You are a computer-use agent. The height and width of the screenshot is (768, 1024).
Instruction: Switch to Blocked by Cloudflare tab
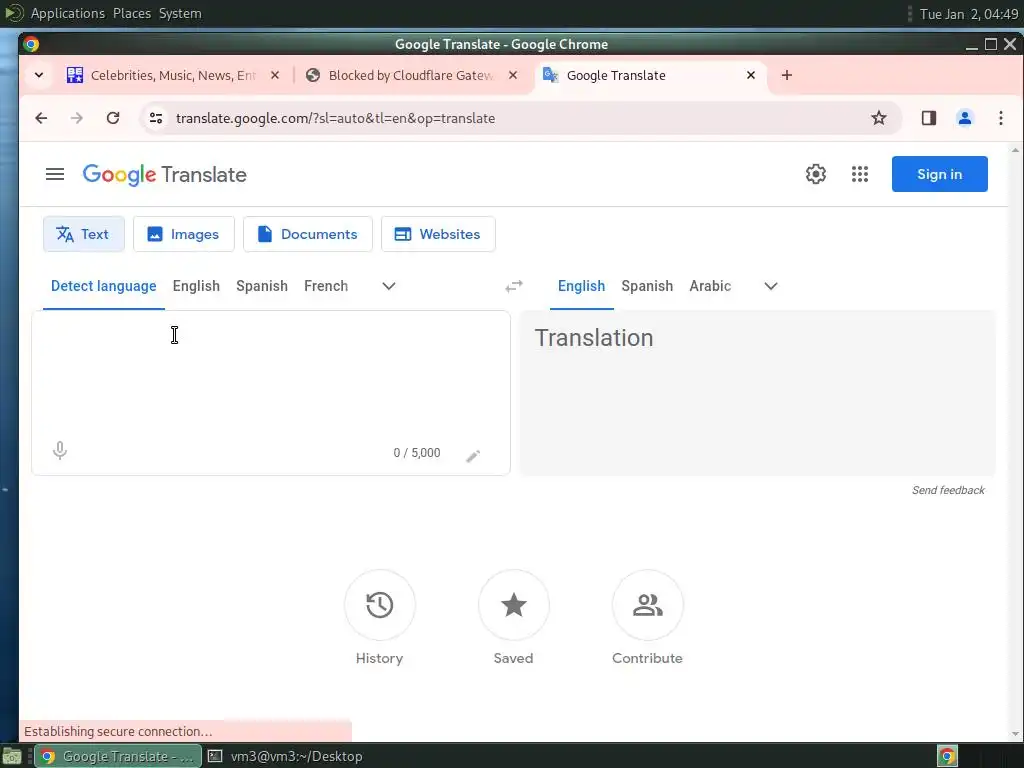(410, 75)
